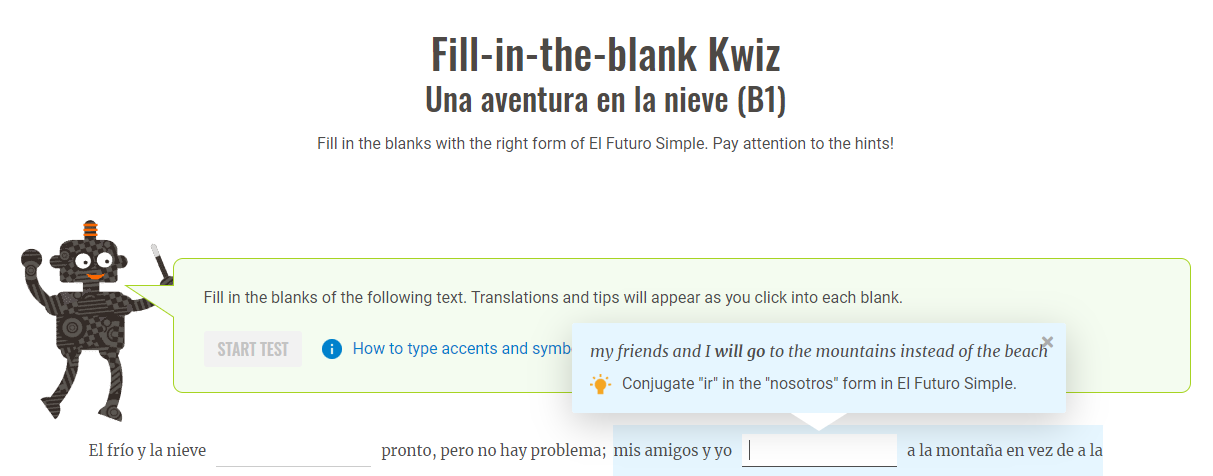
Task: Click the English translation sentence in popup
Action: point(819,351)
